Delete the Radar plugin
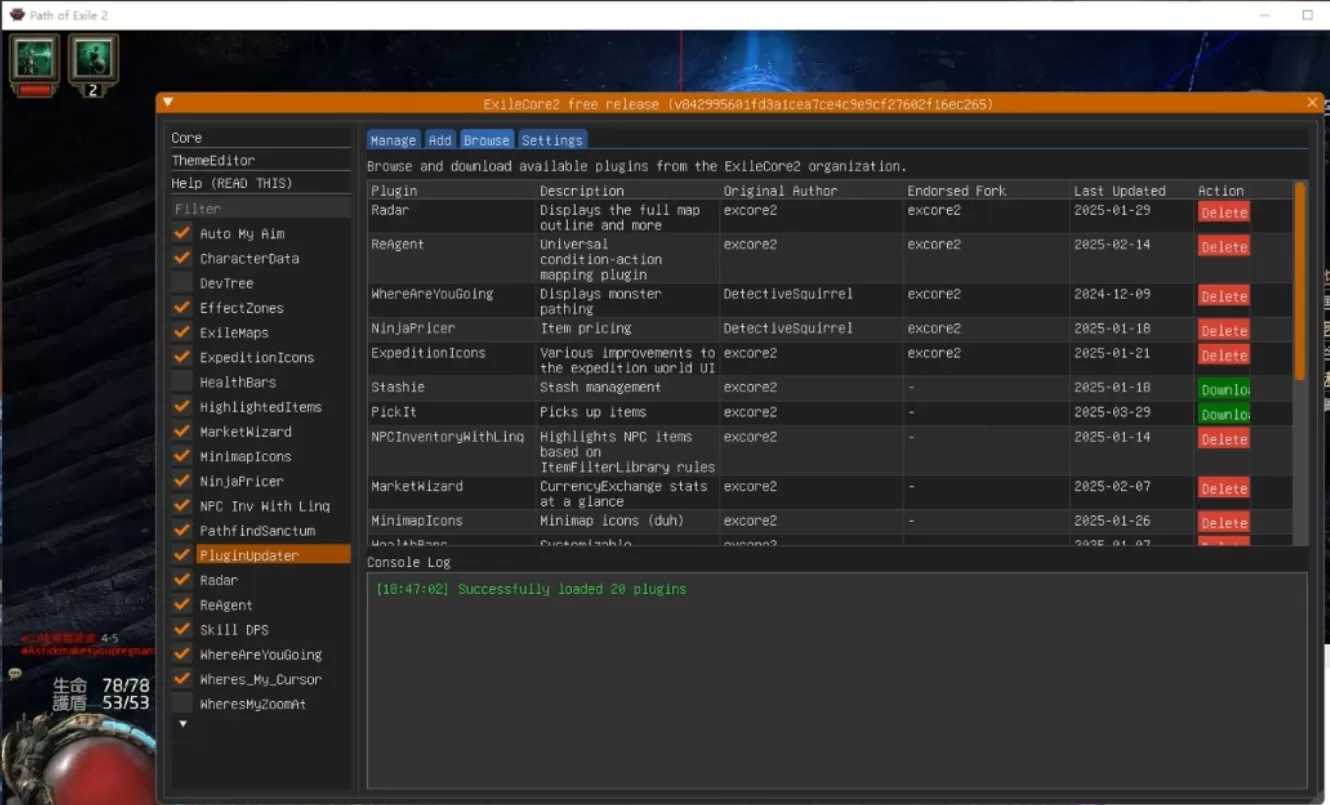 (x=1224, y=213)
